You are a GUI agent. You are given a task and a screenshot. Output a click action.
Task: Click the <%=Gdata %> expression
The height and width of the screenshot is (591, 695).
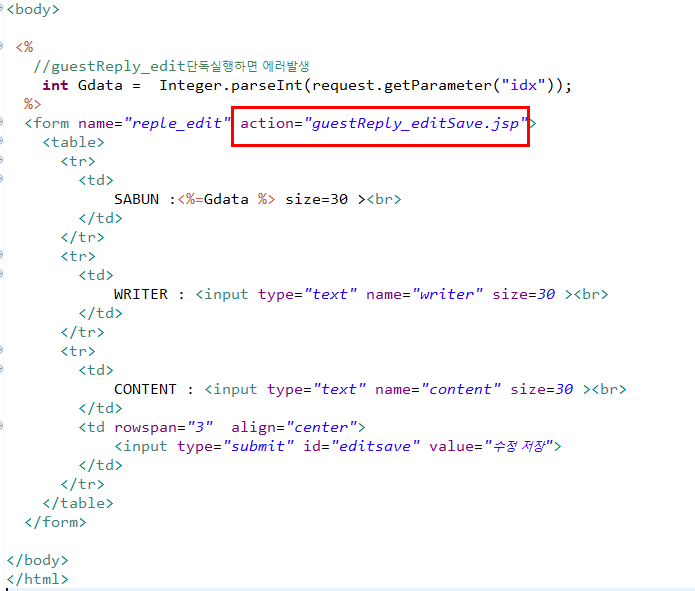tap(226, 200)
